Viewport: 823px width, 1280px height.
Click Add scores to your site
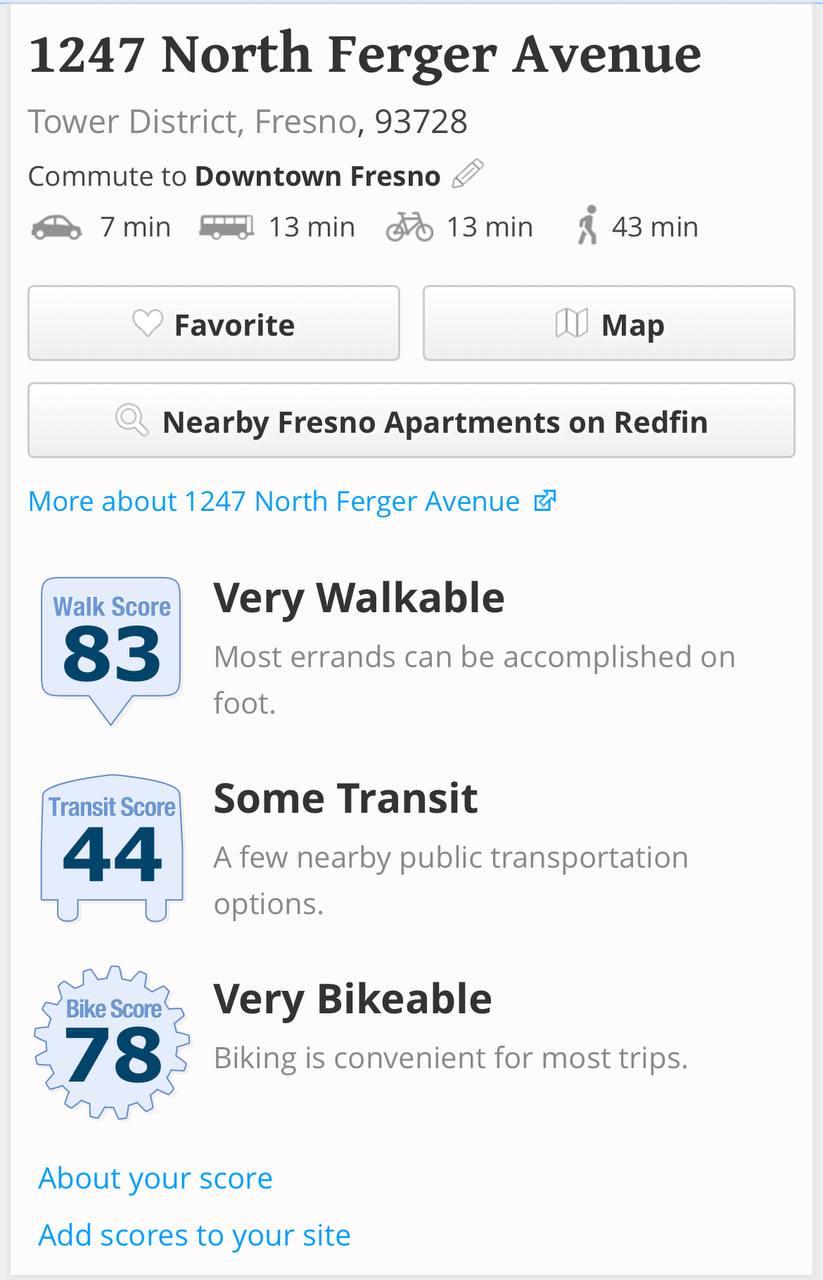point(194,1235)
